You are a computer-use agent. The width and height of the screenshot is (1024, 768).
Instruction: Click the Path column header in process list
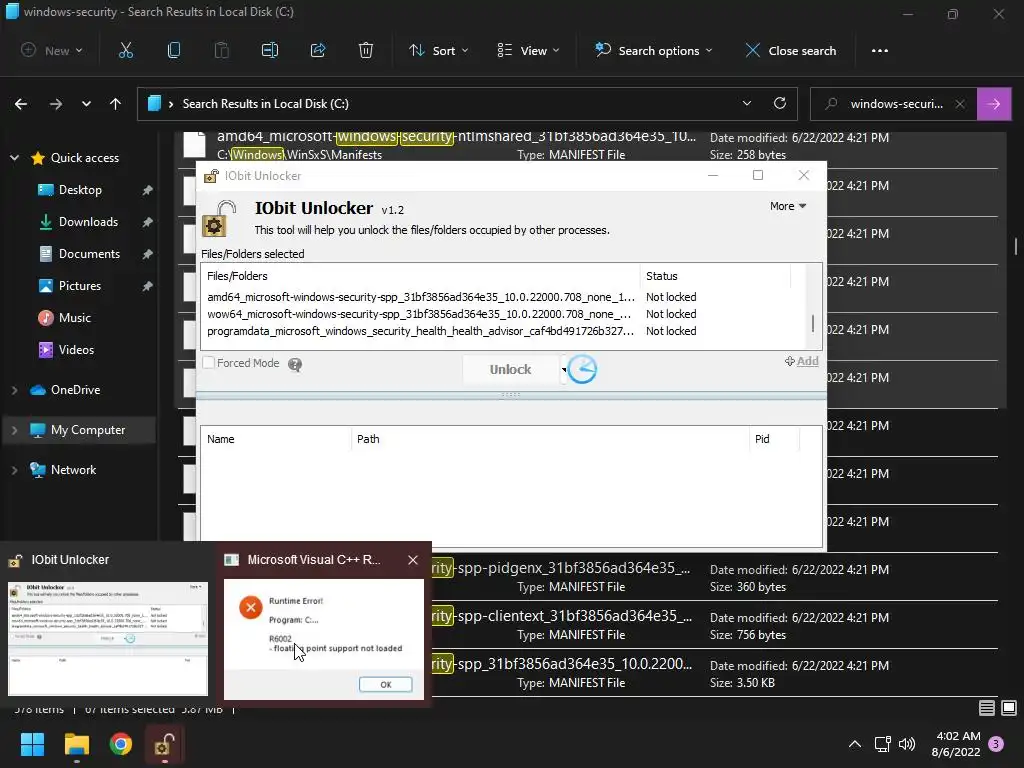550,440
